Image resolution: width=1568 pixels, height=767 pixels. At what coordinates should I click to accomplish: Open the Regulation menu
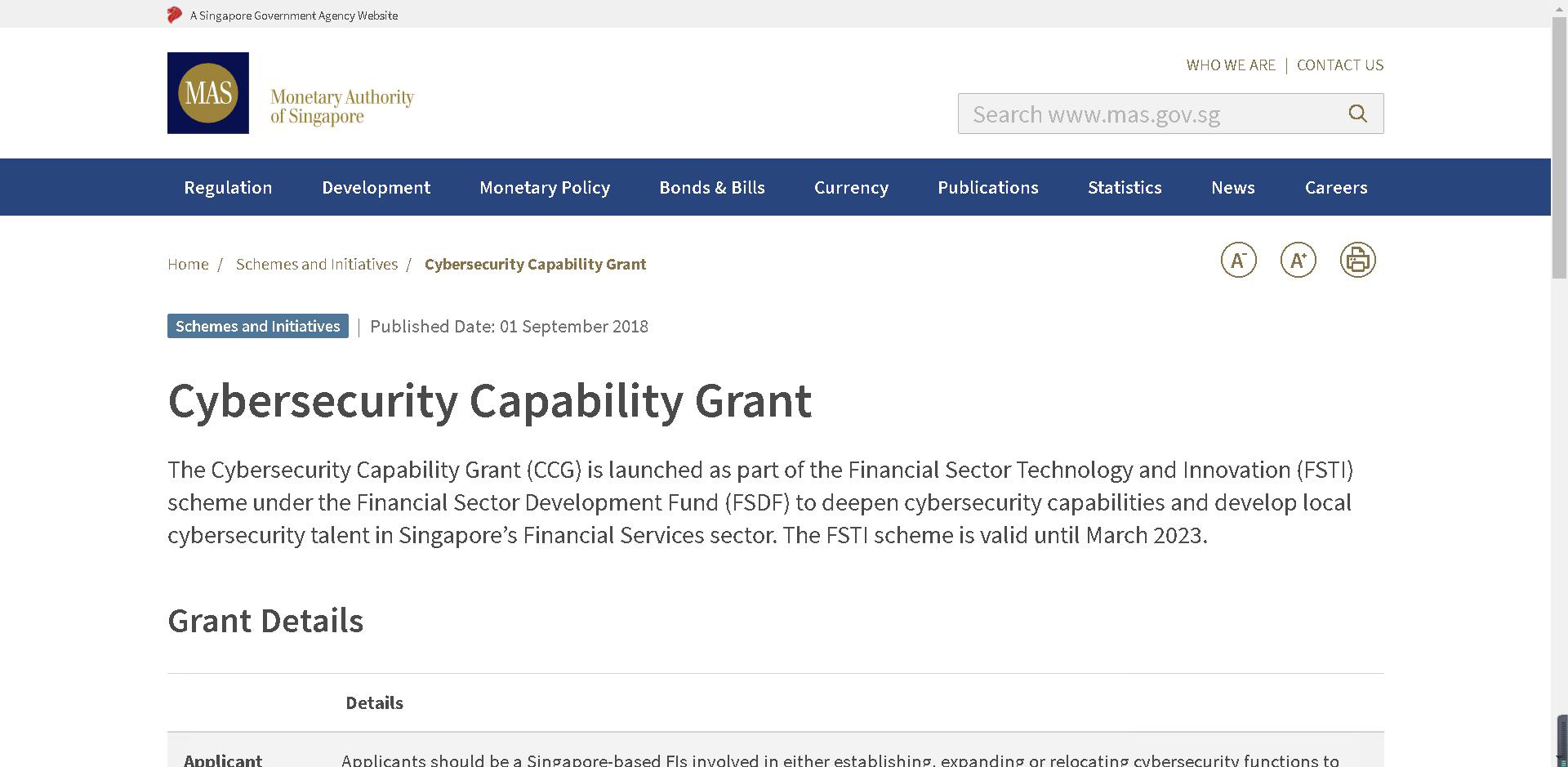coord(228,187)
